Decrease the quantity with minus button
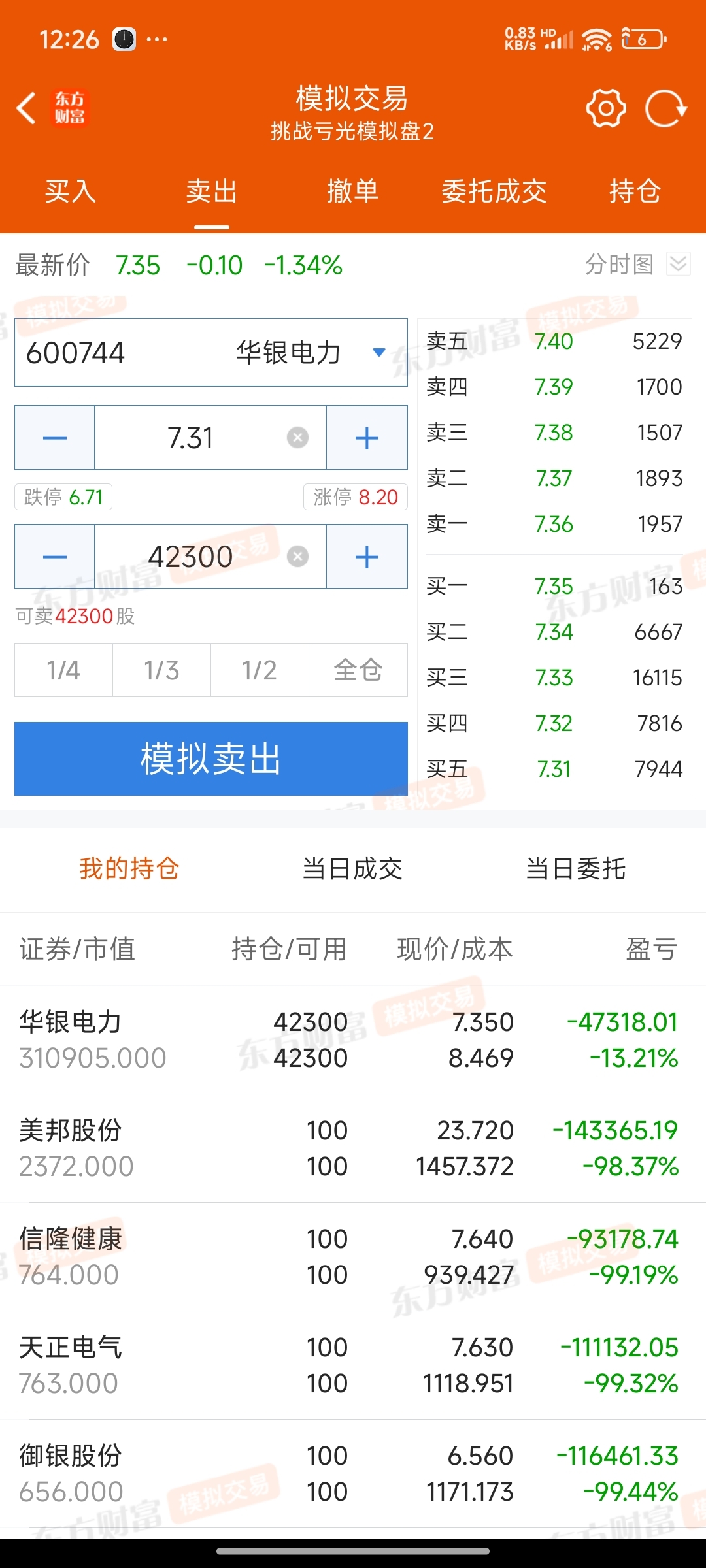Image resolution: width=706 pixels, height=1568 pixels. pyautogui.click(x=55, y=557)
